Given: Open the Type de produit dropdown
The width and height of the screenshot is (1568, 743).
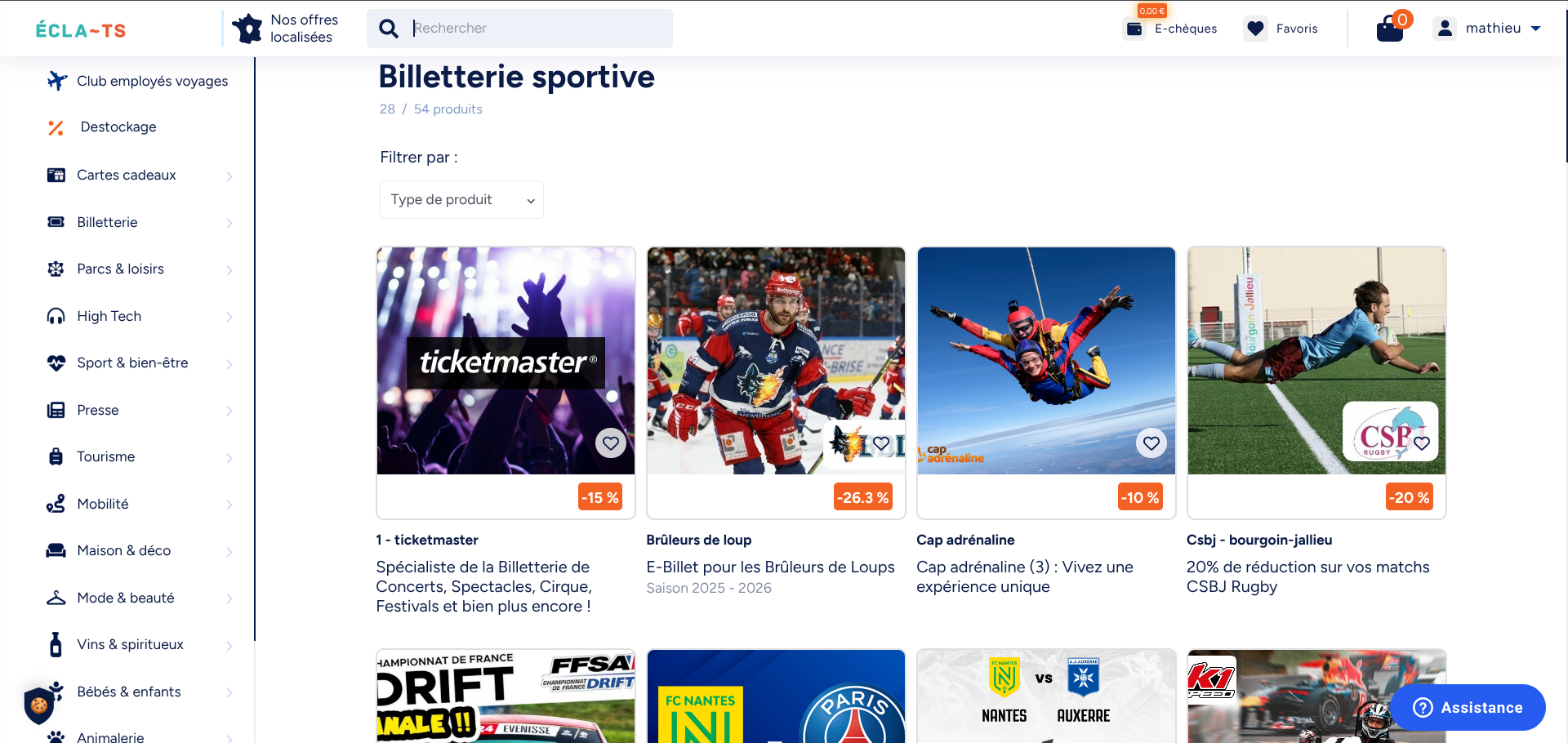Looking at the screenshot, I should (461, 200).
